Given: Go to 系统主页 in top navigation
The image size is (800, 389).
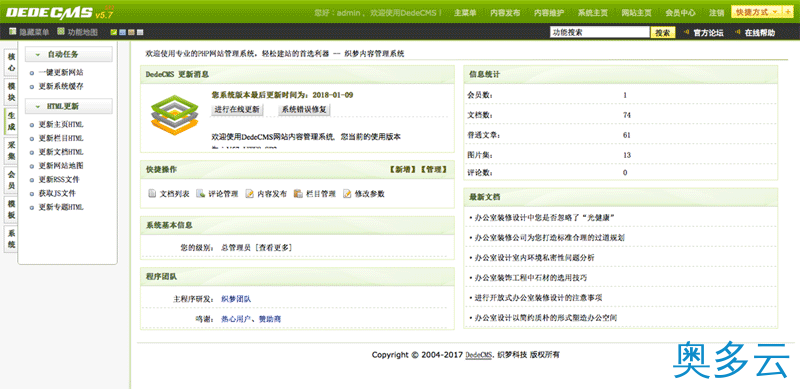Looking at the screenshot, I should pyautogui.click(x=593, y=13).
